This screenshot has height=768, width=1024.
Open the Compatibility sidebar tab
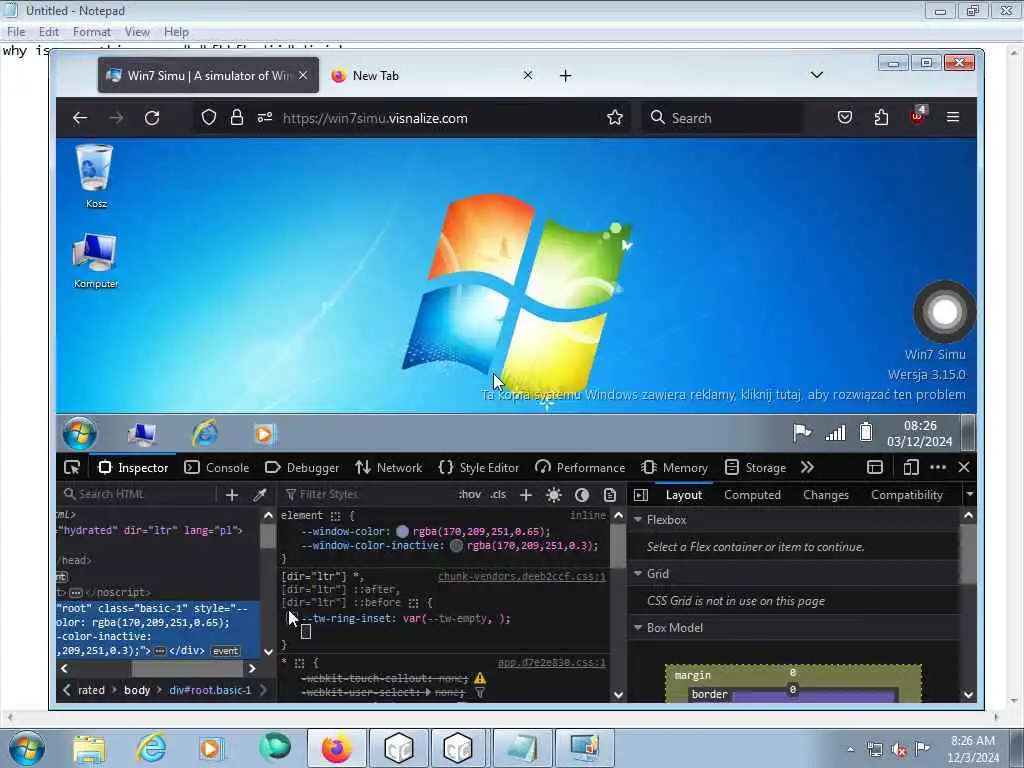click(906, 495)
